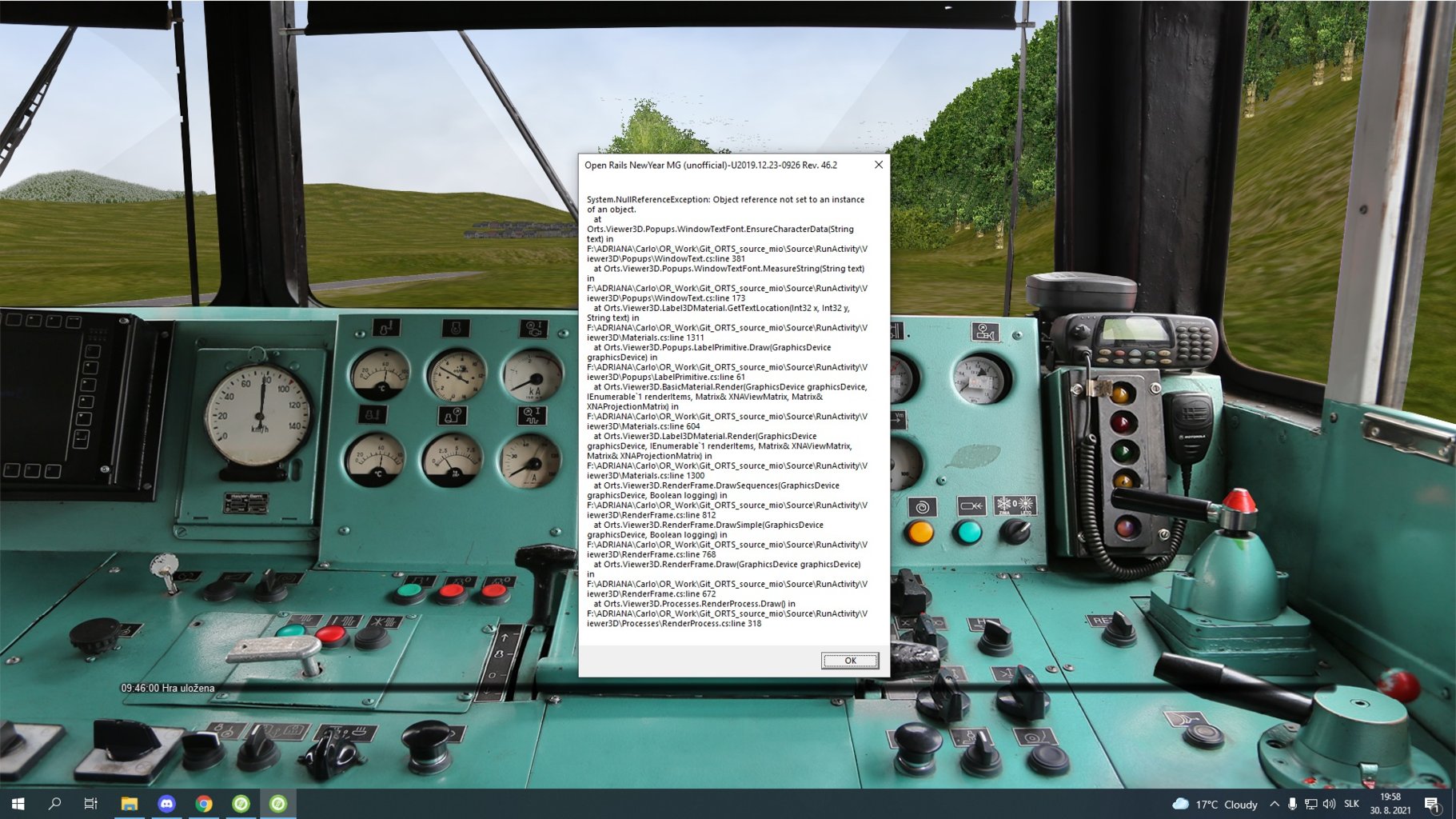The image size is (1456, 819).
Task: Open the network tray icon
Action: [x=1310, y=805]
